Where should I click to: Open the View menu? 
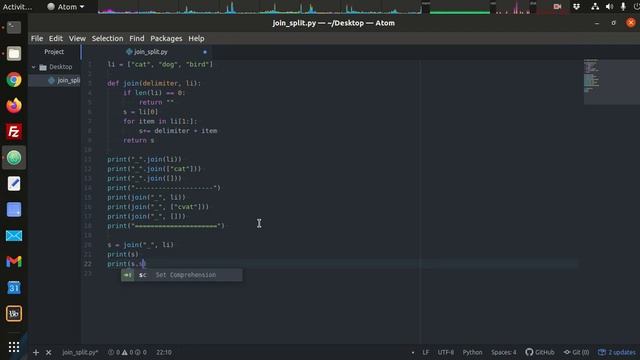coord(77,38)
